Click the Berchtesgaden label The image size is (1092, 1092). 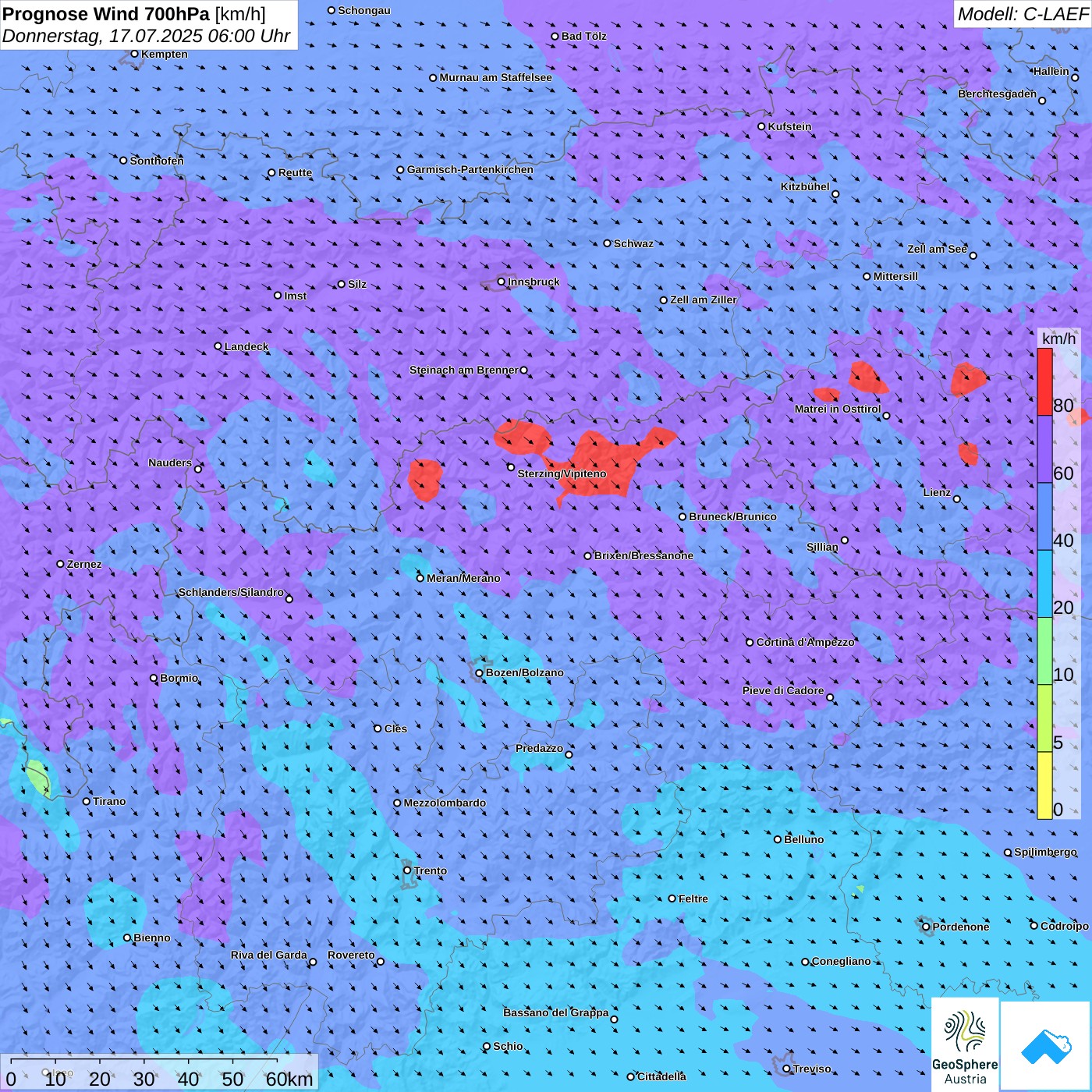coord(997,94)
